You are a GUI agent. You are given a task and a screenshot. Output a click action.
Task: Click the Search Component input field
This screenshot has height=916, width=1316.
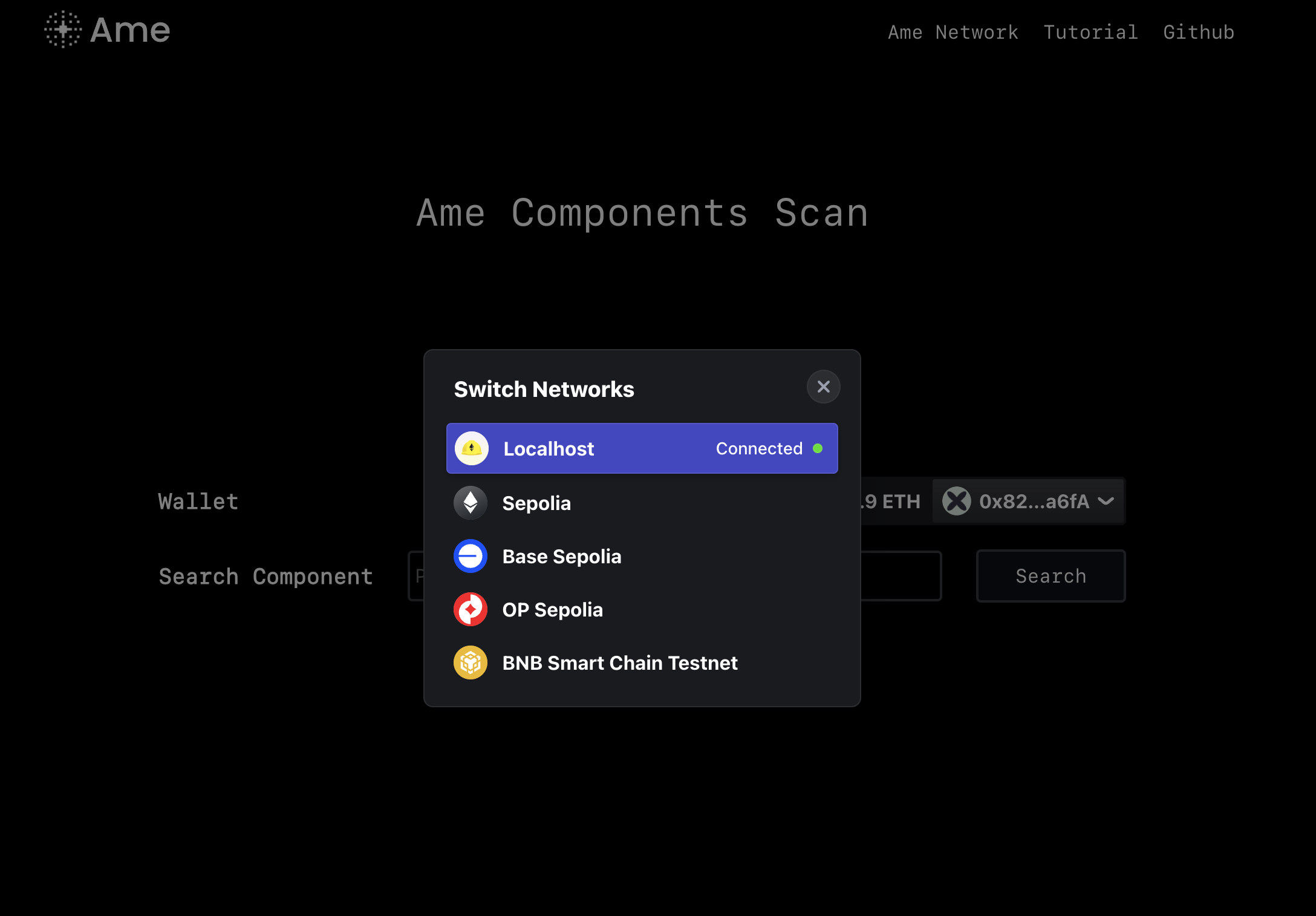pos(900,576)
